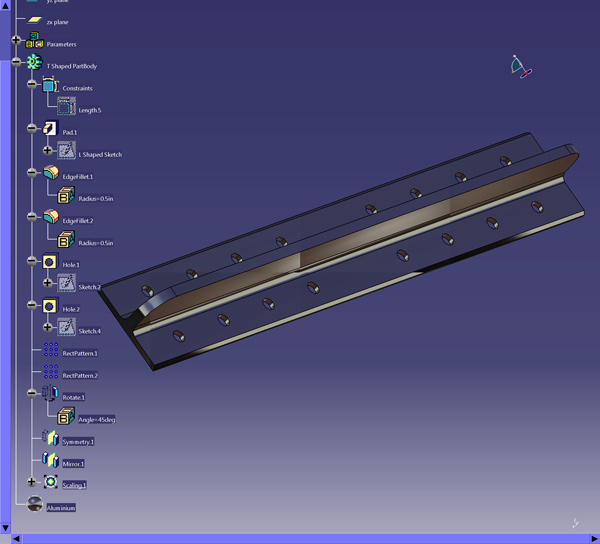Viewport: 600px width, 544px height.
Task: Expand the Scaling.1 node
Action: (x=32, y=483)
